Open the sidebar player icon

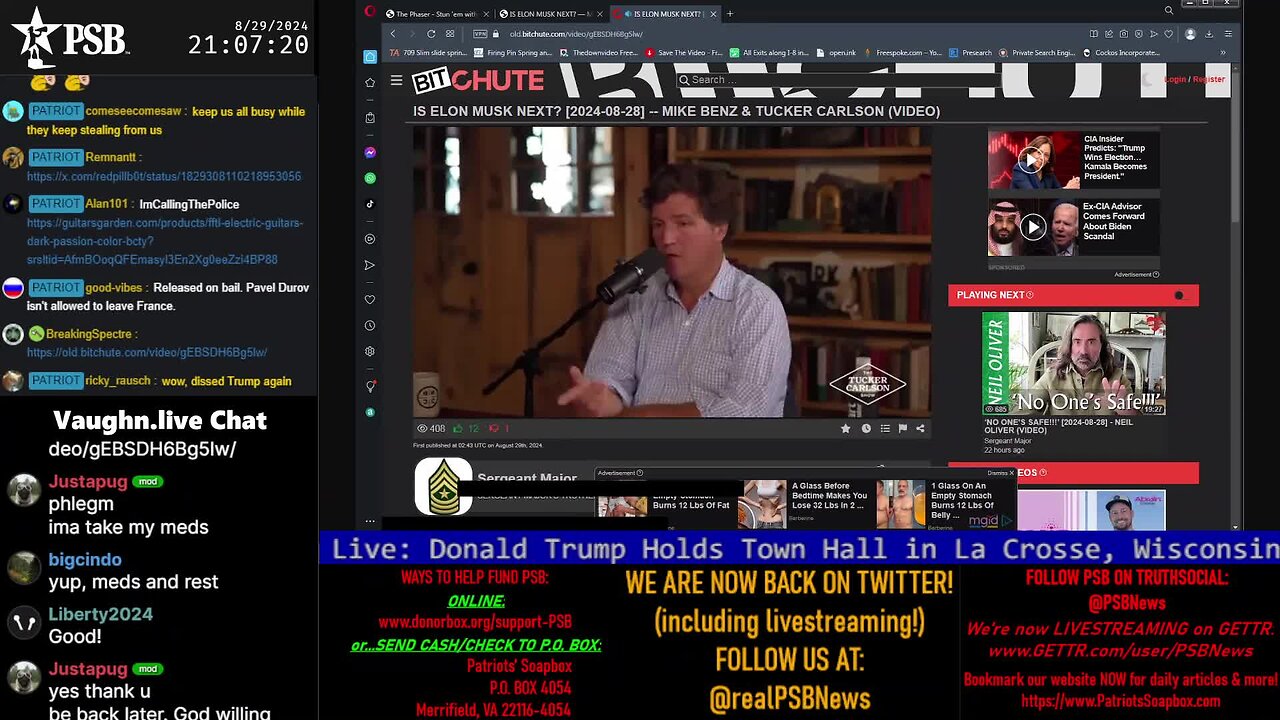click(370, 239)
